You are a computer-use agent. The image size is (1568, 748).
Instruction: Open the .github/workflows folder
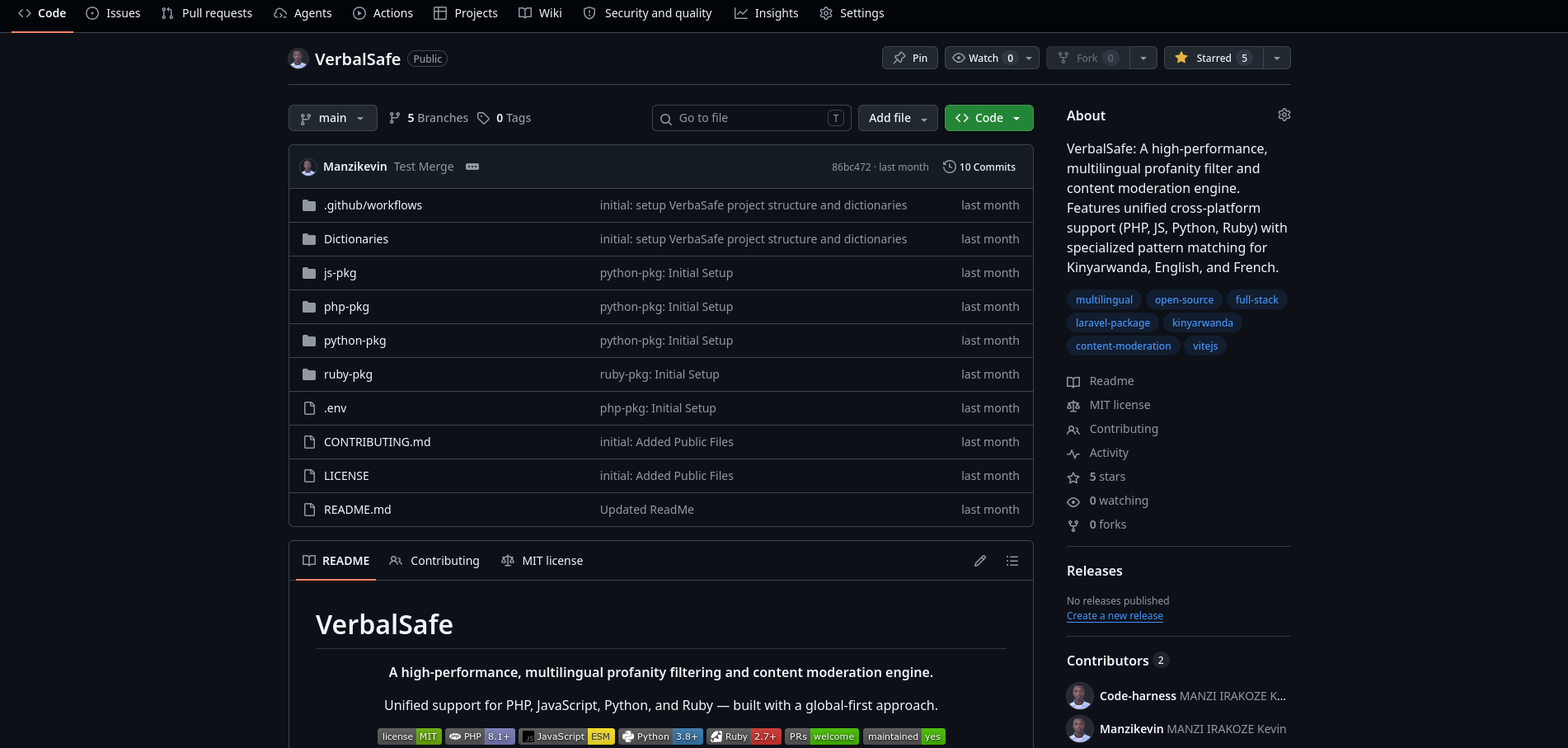pos(373,205)
